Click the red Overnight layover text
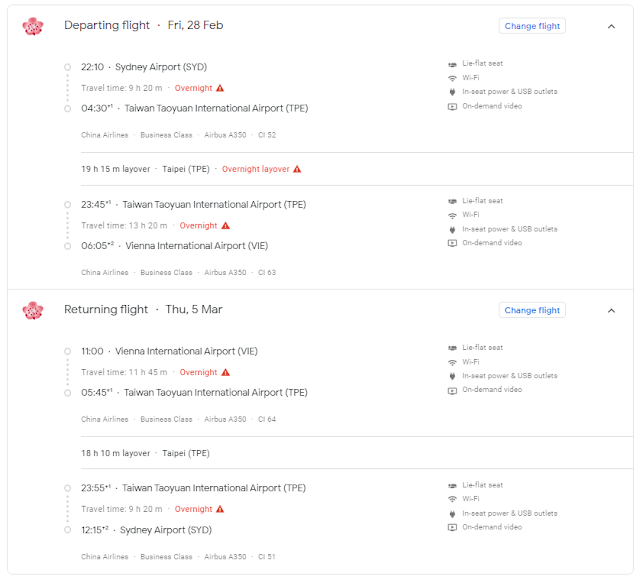This screenshot has height=583, width=640. (x=256, y=169)
